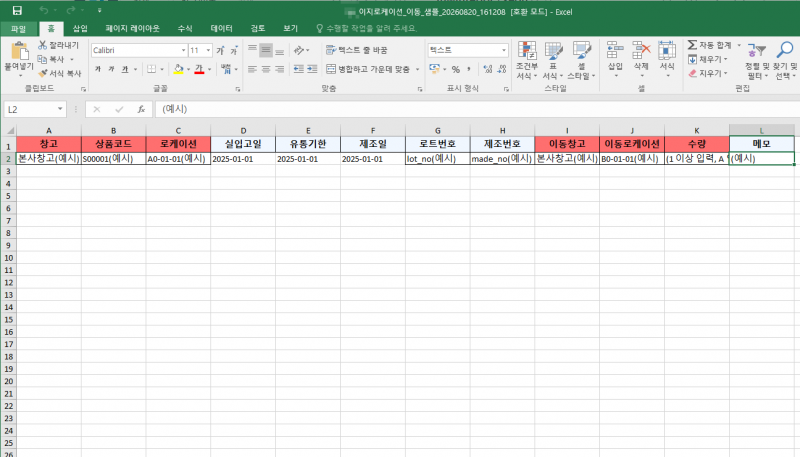Toggle top vertical alignment
800x457 pixels.
pos(252,50)
